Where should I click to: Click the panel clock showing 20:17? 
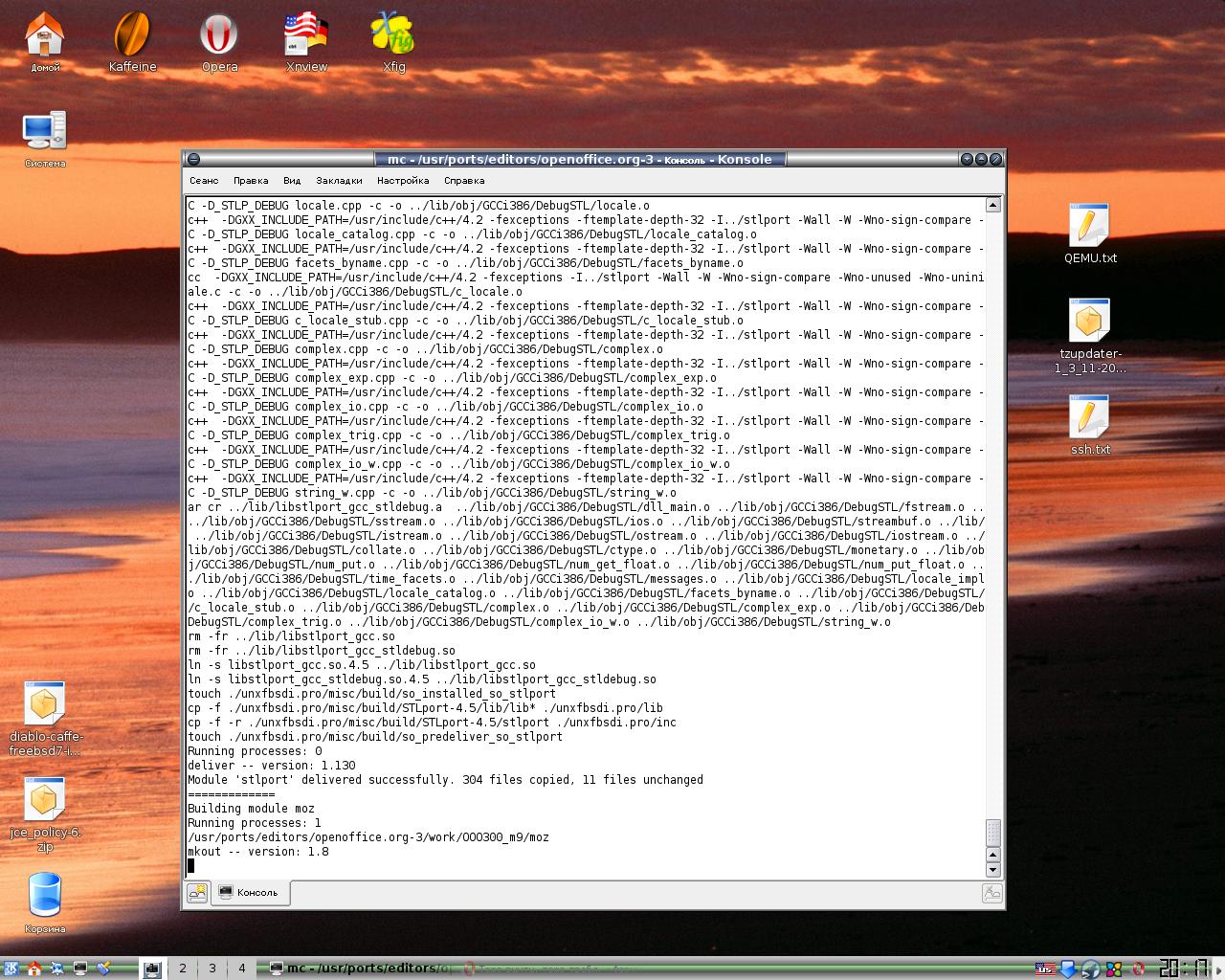tap(1183, 969)
